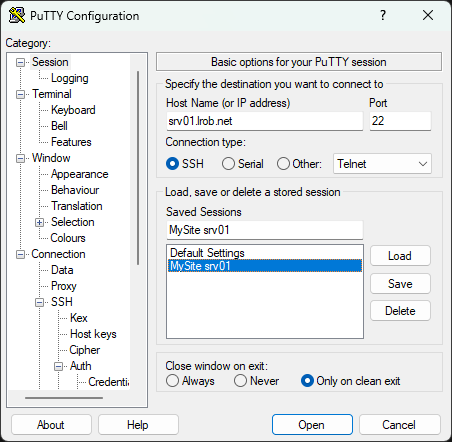The height and width of the screenshot is (442, 452).
Task: Collapse the Auth tree node
Action: click(x=59, y=366)
